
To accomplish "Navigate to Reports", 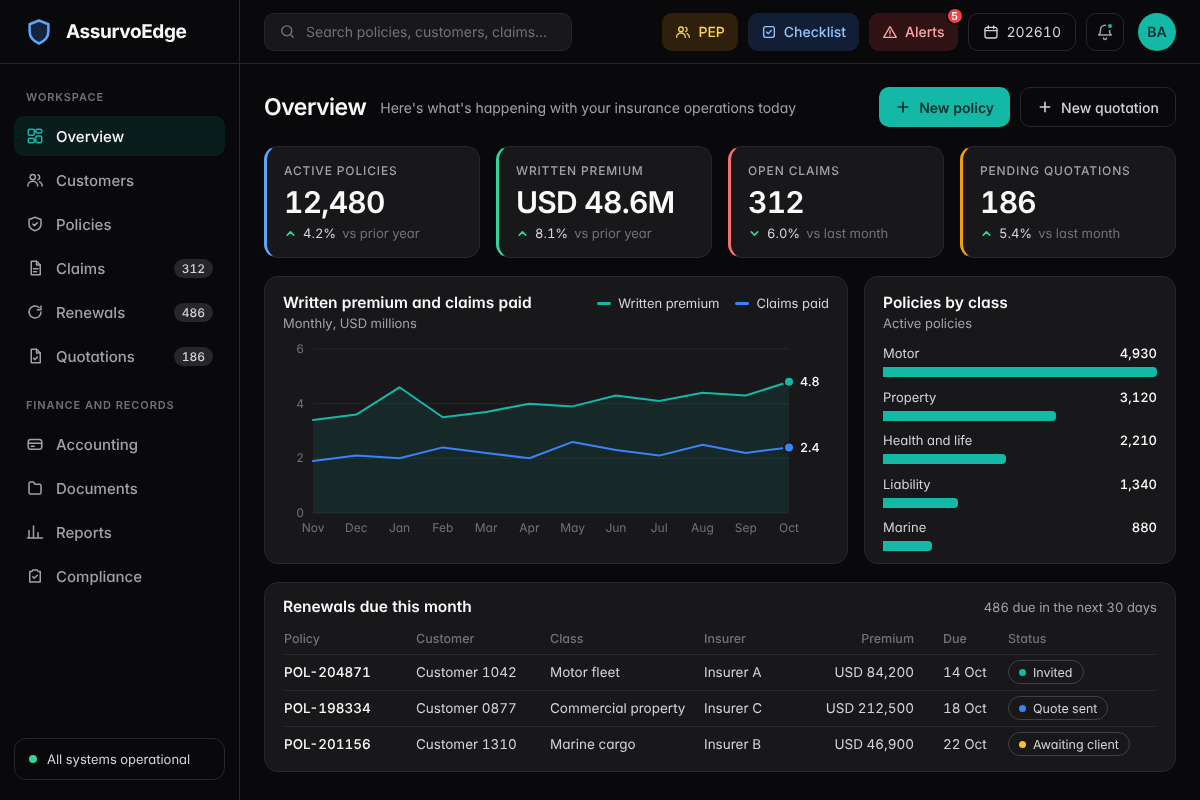I will click(119, 532).
